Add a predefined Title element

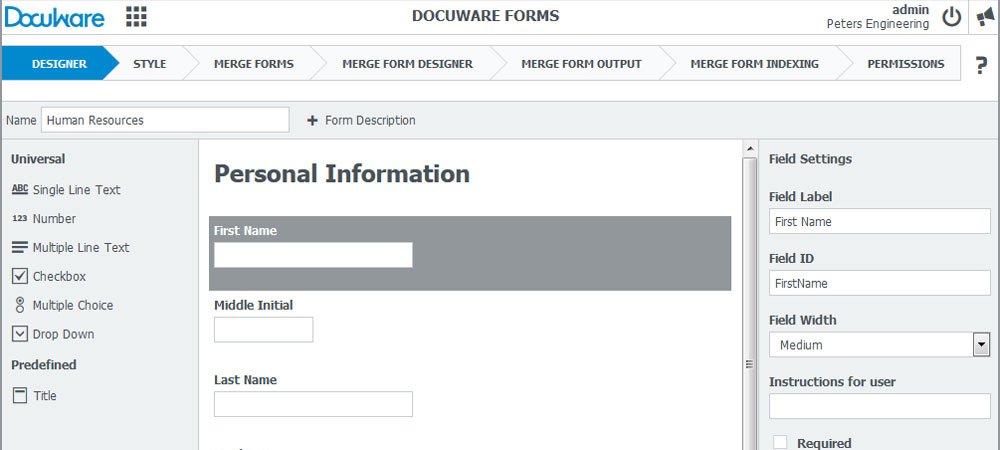35,395
